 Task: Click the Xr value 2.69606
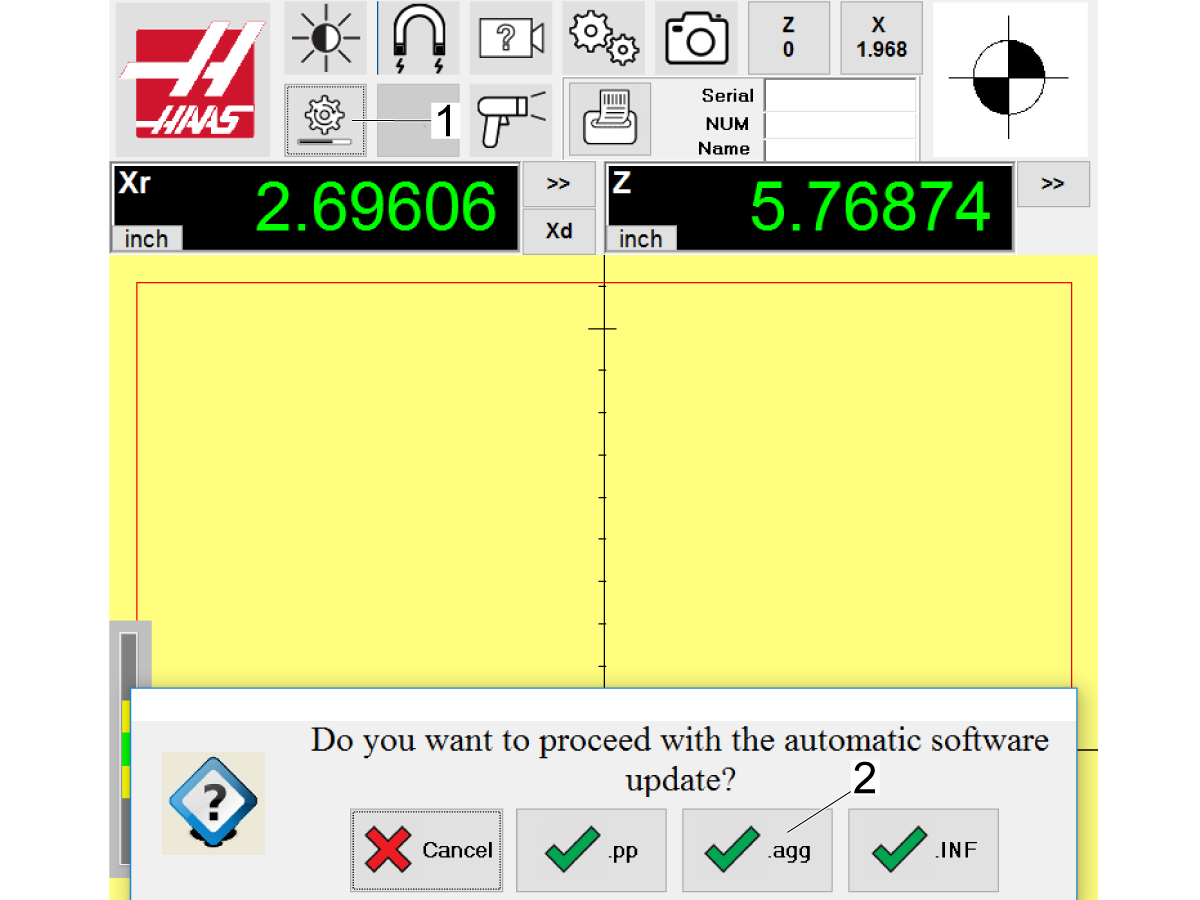tap(376, 208)
